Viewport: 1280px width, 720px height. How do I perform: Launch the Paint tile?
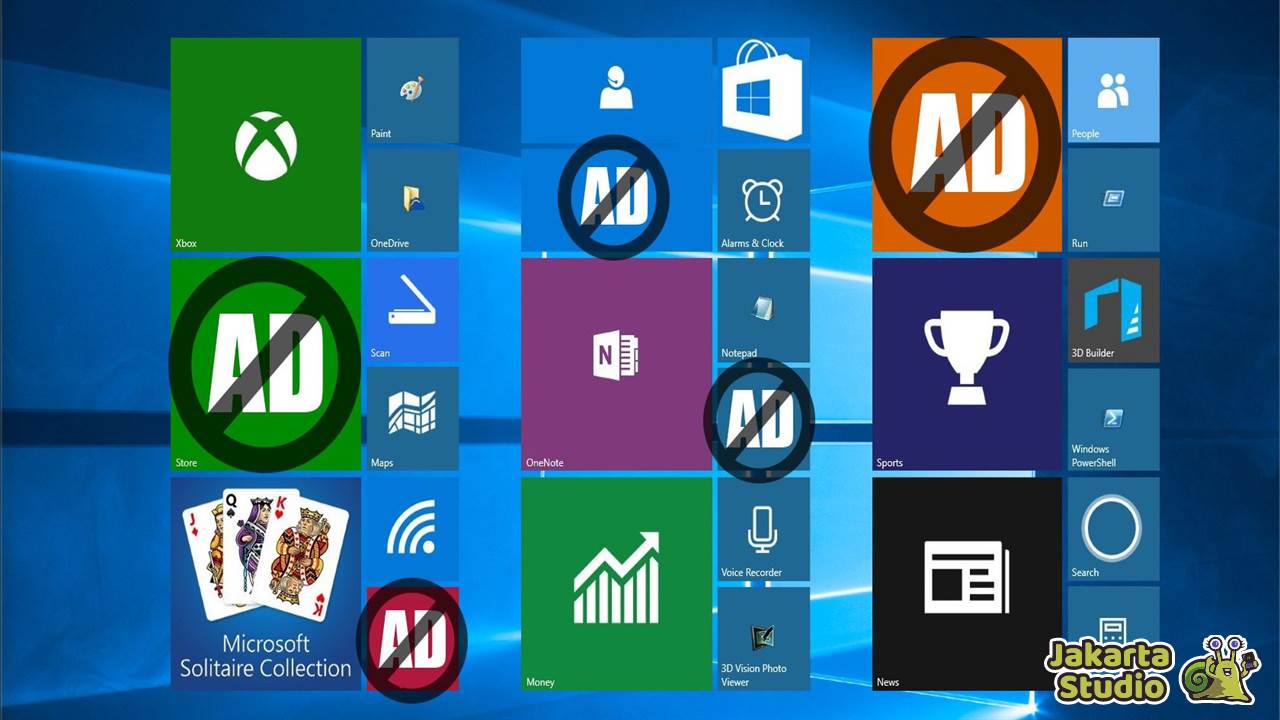pyautogui.click(x=412, y=90)
